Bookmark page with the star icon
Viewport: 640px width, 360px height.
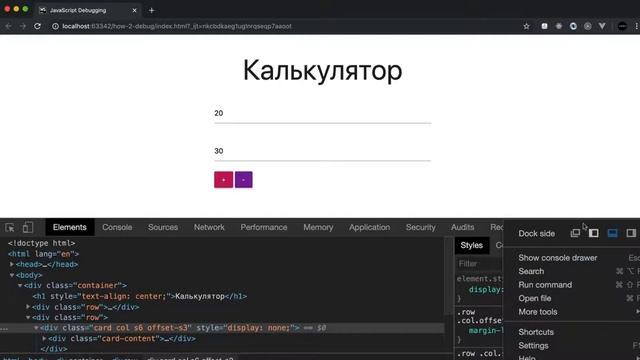click(527, 26)
